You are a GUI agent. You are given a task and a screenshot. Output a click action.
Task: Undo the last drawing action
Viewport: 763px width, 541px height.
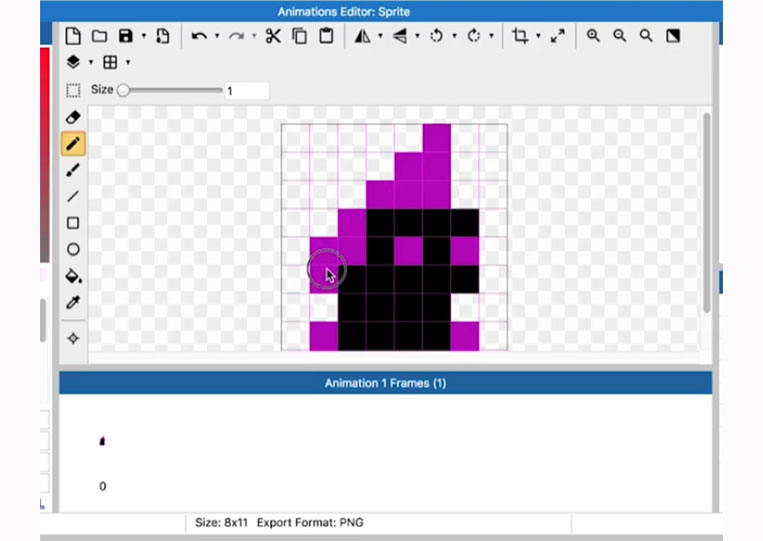coord(199,36)
